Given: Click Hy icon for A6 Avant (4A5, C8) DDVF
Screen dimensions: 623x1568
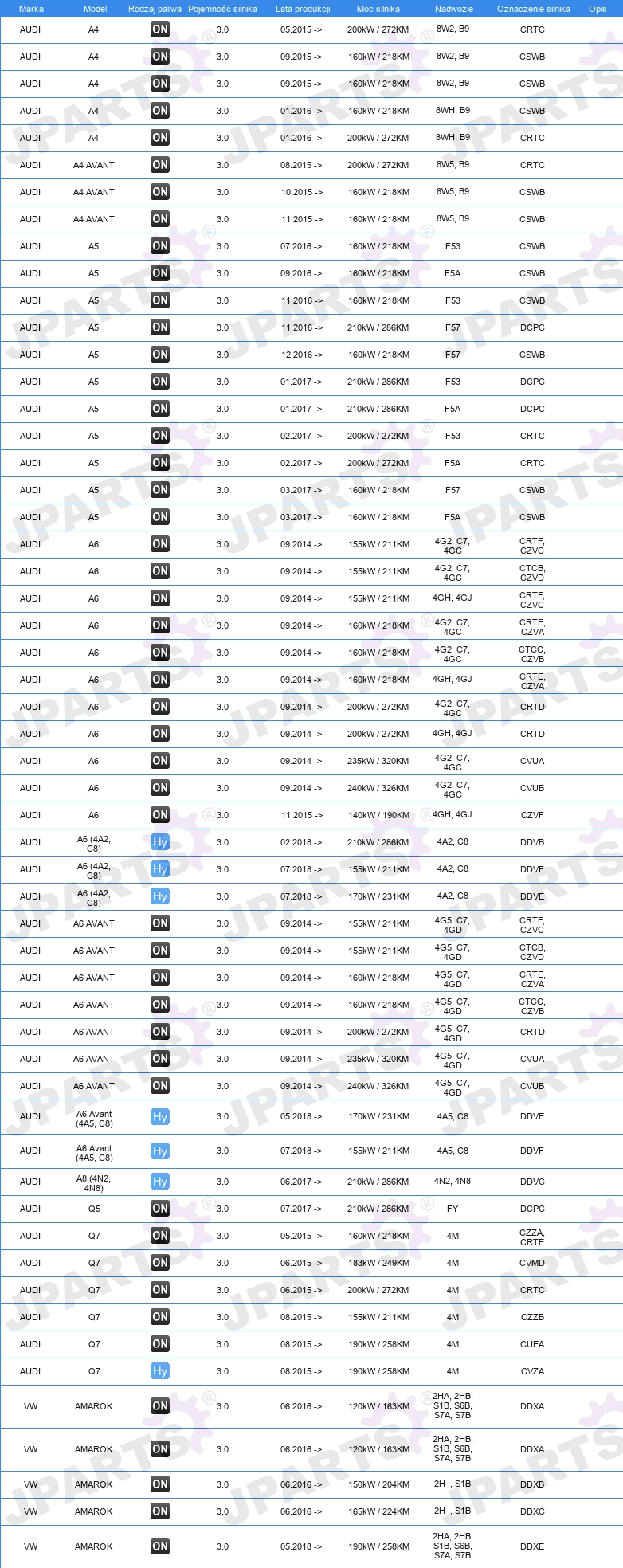Looking at the screenshot, I should click(x=160, y=1151).
